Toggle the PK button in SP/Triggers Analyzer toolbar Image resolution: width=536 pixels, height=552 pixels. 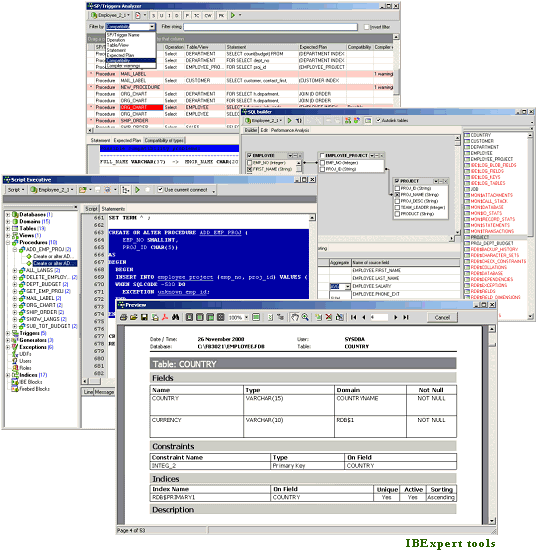click(x=221, y=16)
